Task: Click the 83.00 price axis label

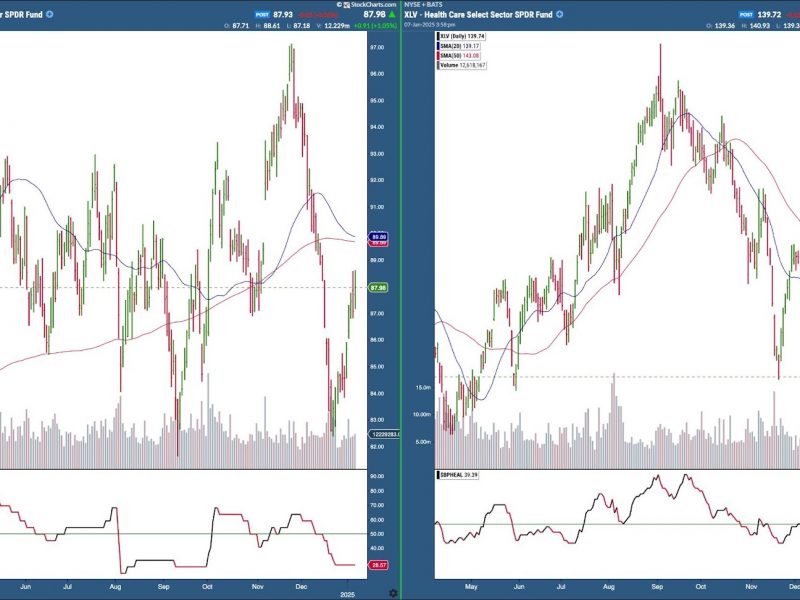Action: pos(377,420)
